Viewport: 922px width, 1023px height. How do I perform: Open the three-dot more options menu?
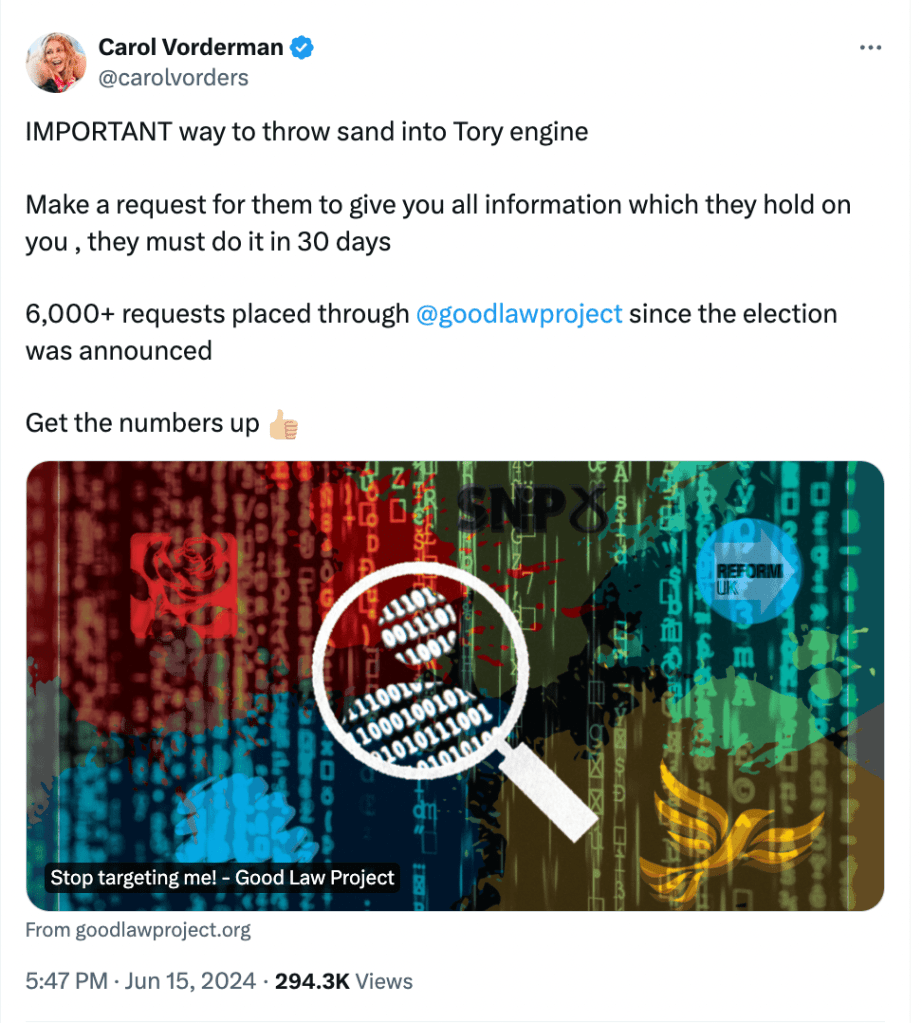pos(871,47)
